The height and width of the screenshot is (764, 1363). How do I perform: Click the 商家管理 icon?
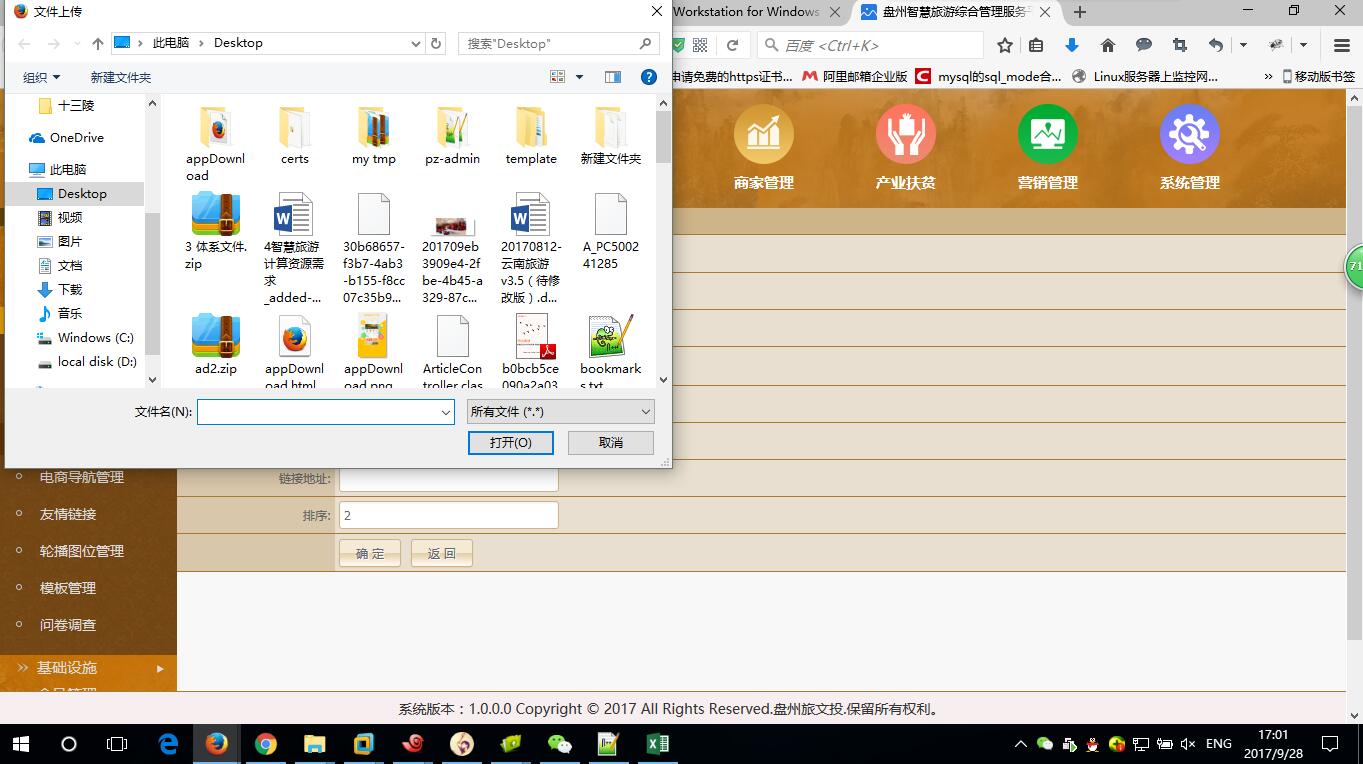pyautogui.click(x=763, y=134)
